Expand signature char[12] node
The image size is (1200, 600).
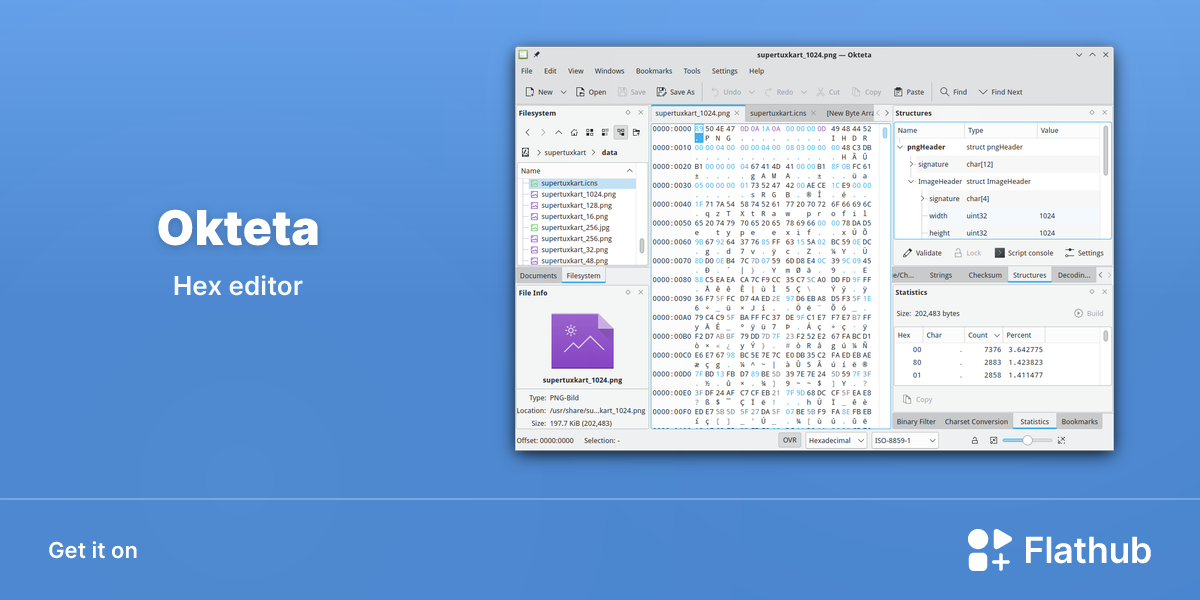point(911,164)
